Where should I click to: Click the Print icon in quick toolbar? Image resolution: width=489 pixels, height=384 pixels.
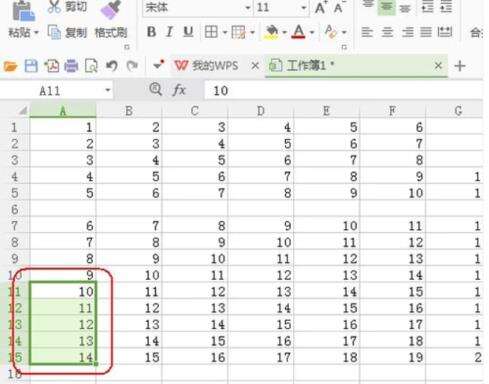(x=71, y=66)
